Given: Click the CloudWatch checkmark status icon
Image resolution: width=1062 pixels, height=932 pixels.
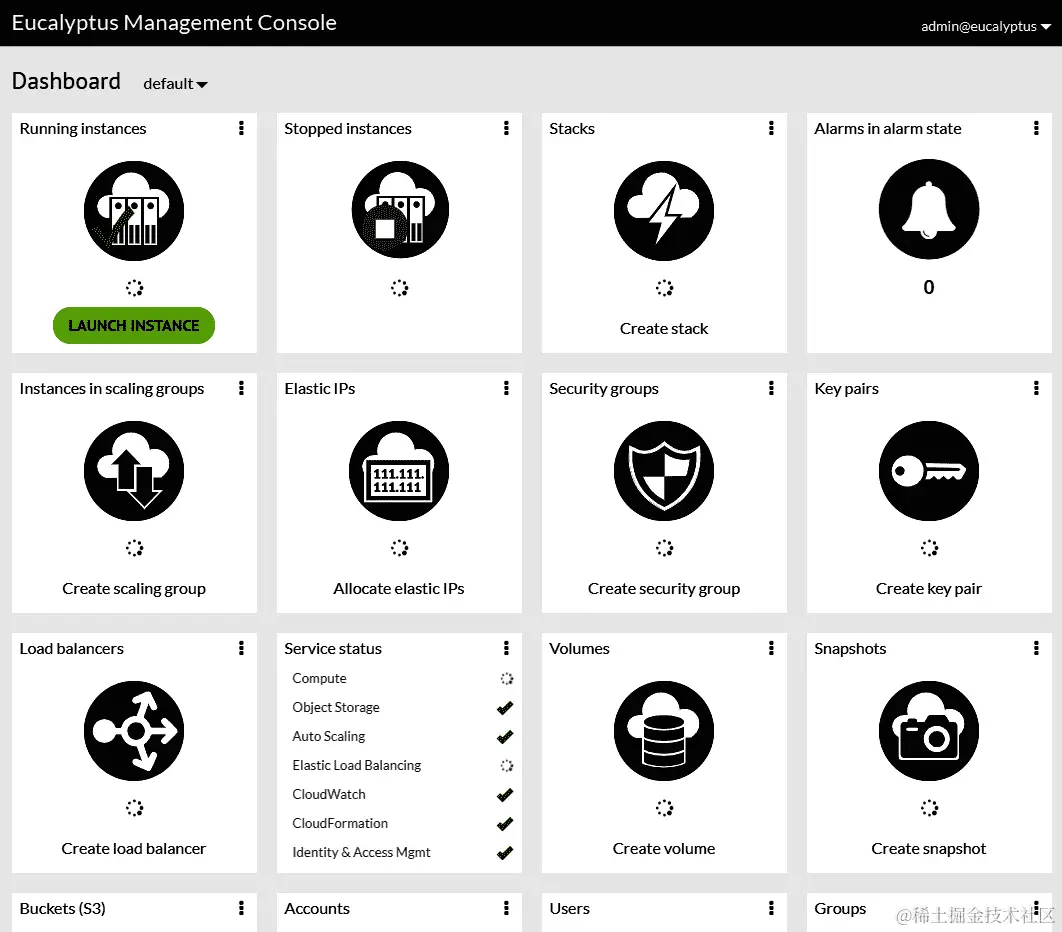Looking at the screenshot, I should [x=505, y=795].
